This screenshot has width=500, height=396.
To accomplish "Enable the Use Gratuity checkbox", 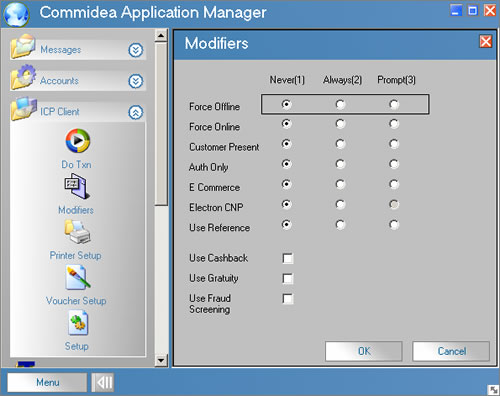I will [x=288, y=278].
